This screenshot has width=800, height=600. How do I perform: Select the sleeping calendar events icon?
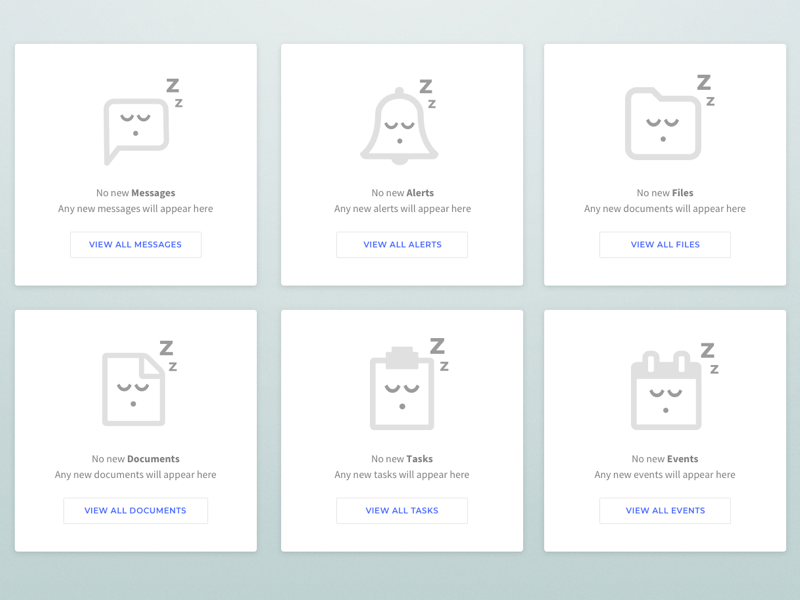665,390
